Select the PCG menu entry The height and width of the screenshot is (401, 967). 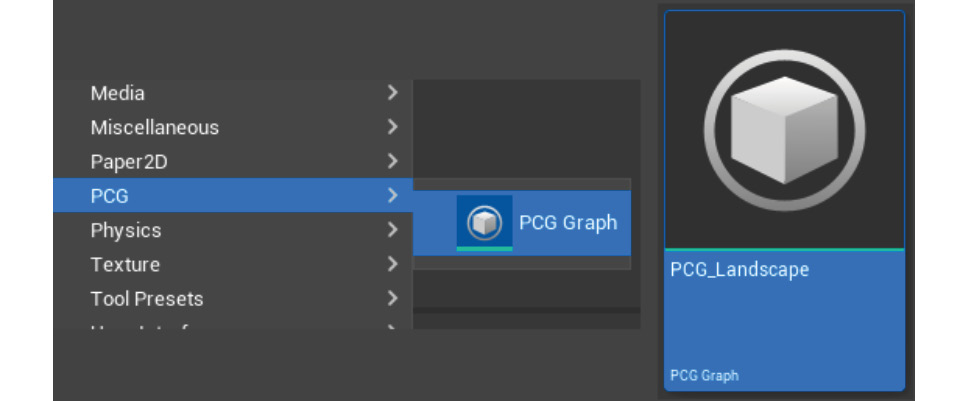point(233,196)
